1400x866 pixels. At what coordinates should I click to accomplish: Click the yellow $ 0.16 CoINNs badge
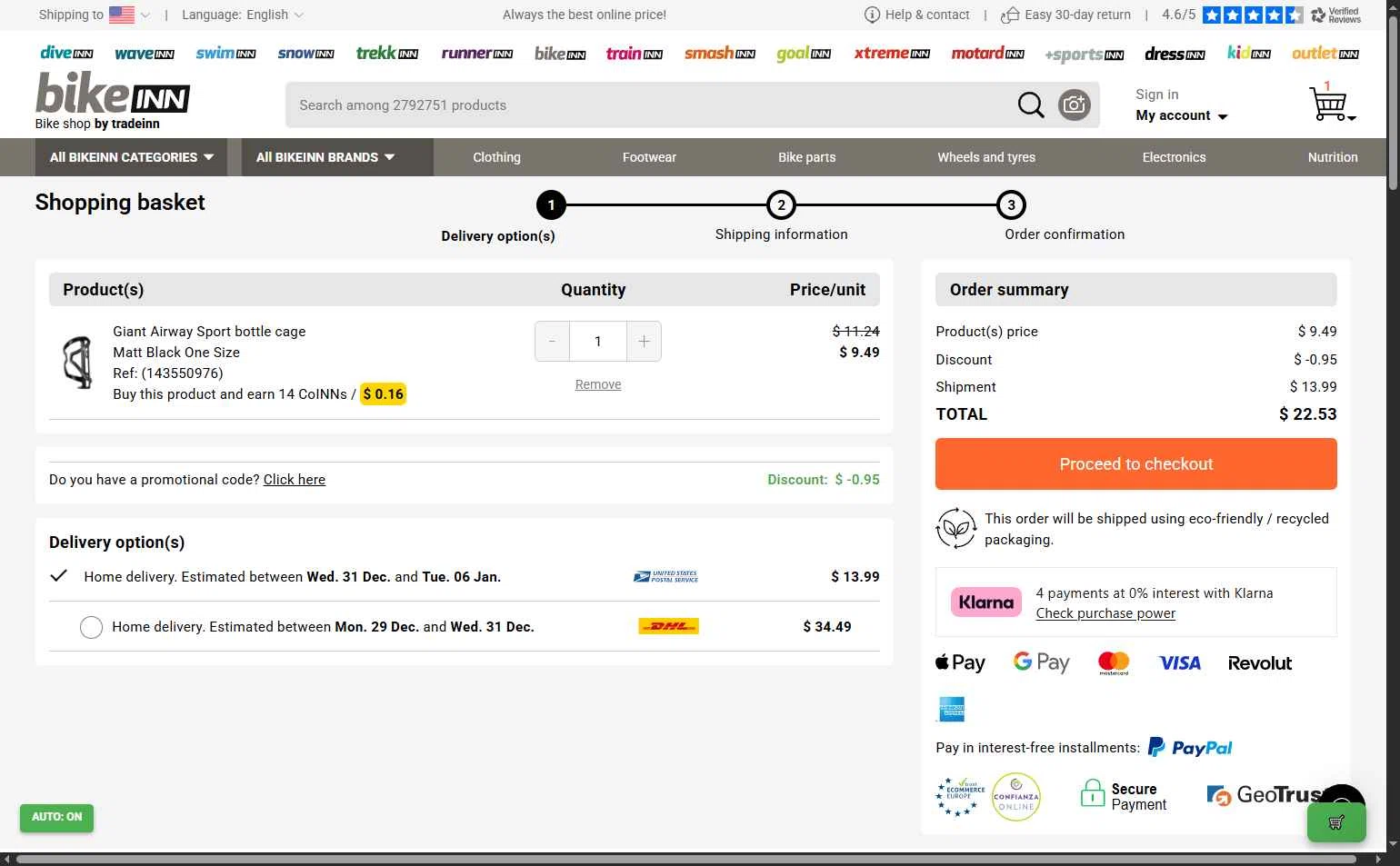383,394
